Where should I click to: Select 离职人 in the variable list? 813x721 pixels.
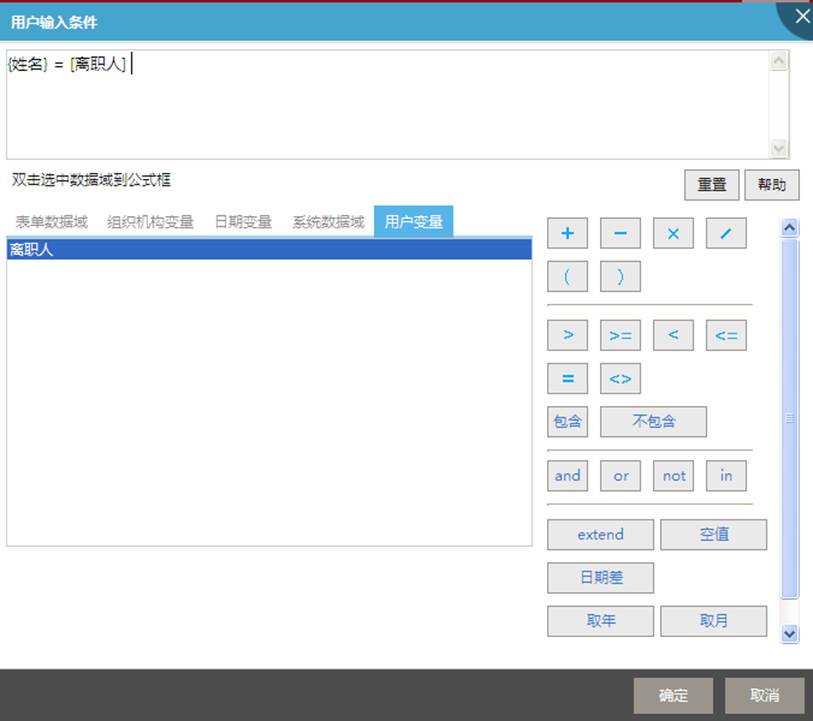pos(268,250)
